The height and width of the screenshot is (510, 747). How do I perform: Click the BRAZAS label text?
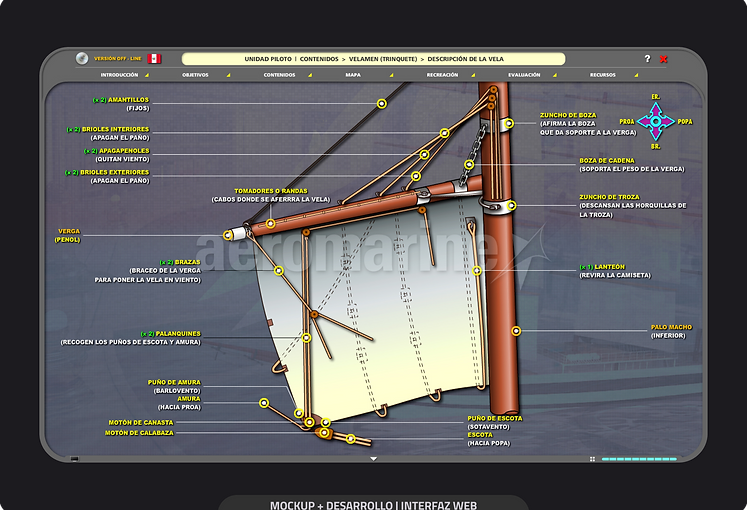pyautogui.click(x=188, y=262)
